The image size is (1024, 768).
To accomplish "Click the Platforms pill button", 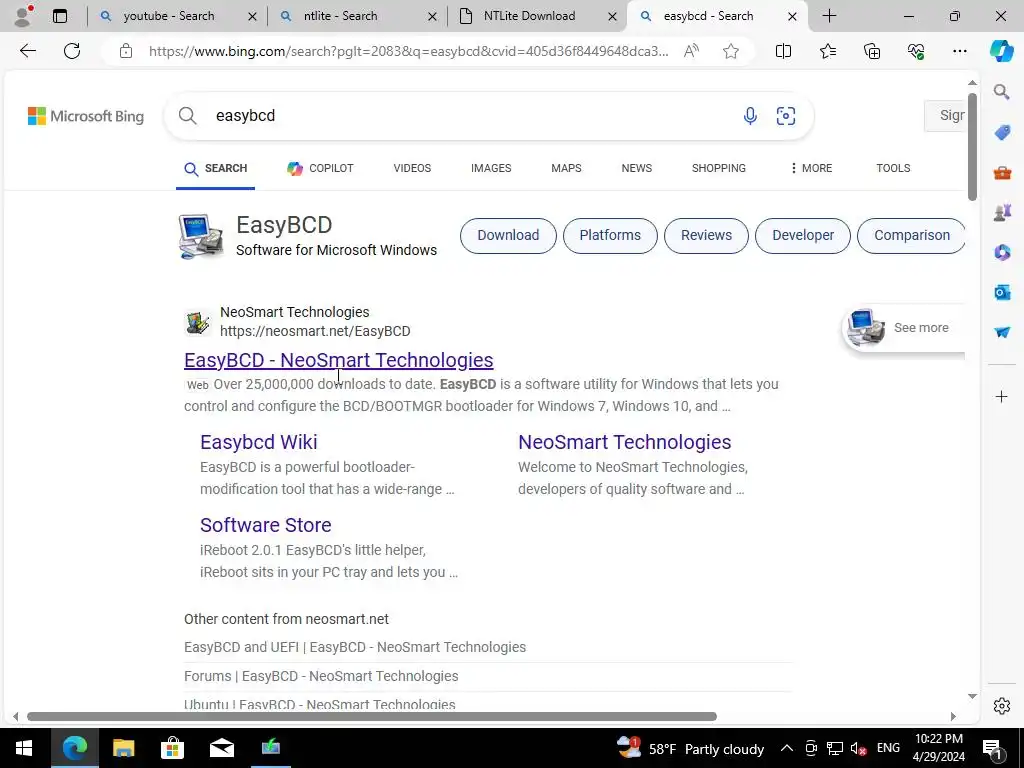I will pyautogui.click(x=610, y=235).
